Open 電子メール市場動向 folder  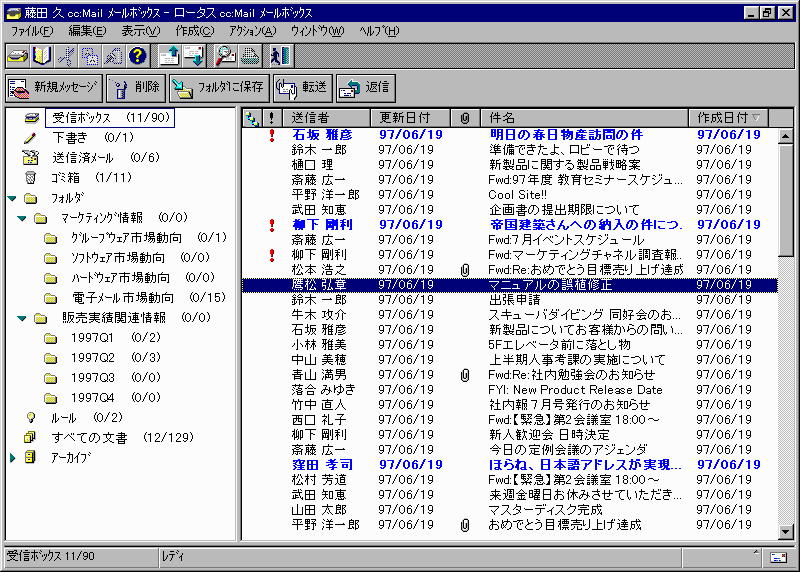(x=148, y=297)
